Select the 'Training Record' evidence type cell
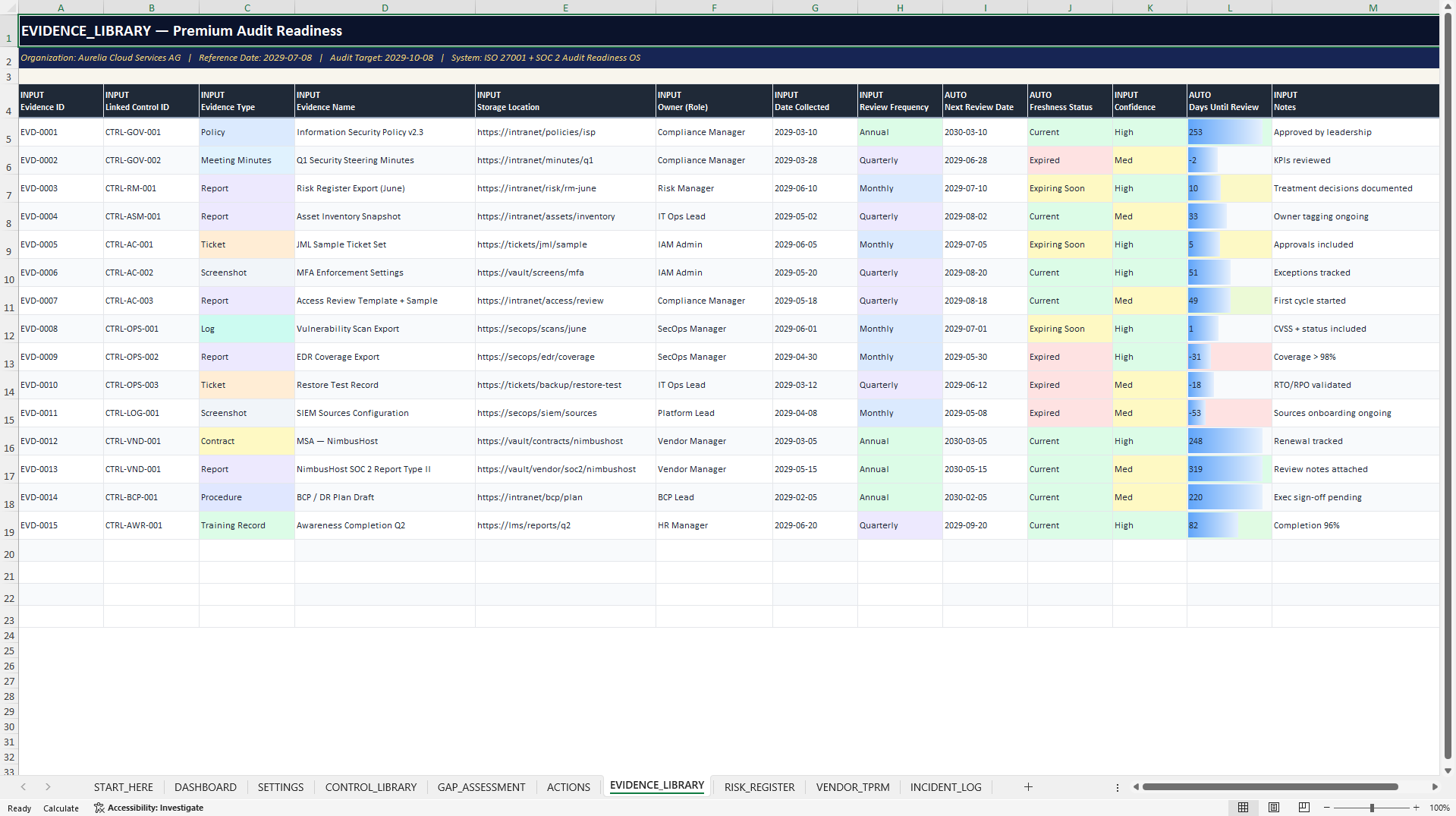The image size is (1456, 816). tap(247, 525)
